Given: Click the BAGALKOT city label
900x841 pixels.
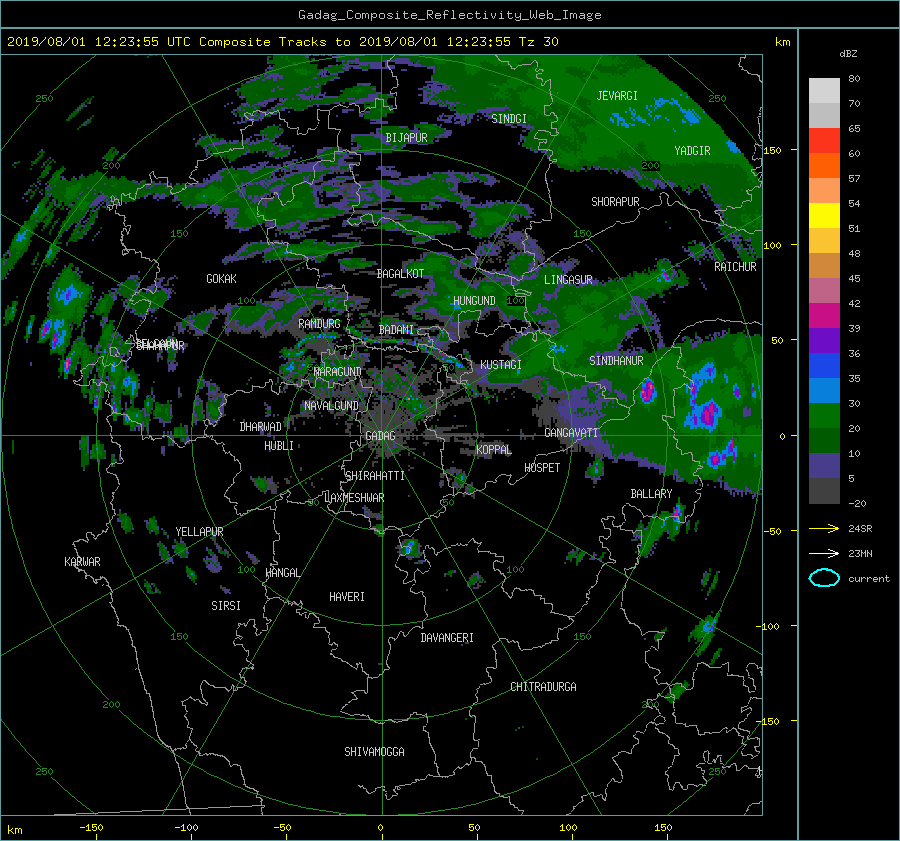Looking at the screenshot, I should [x=401, y=274].
